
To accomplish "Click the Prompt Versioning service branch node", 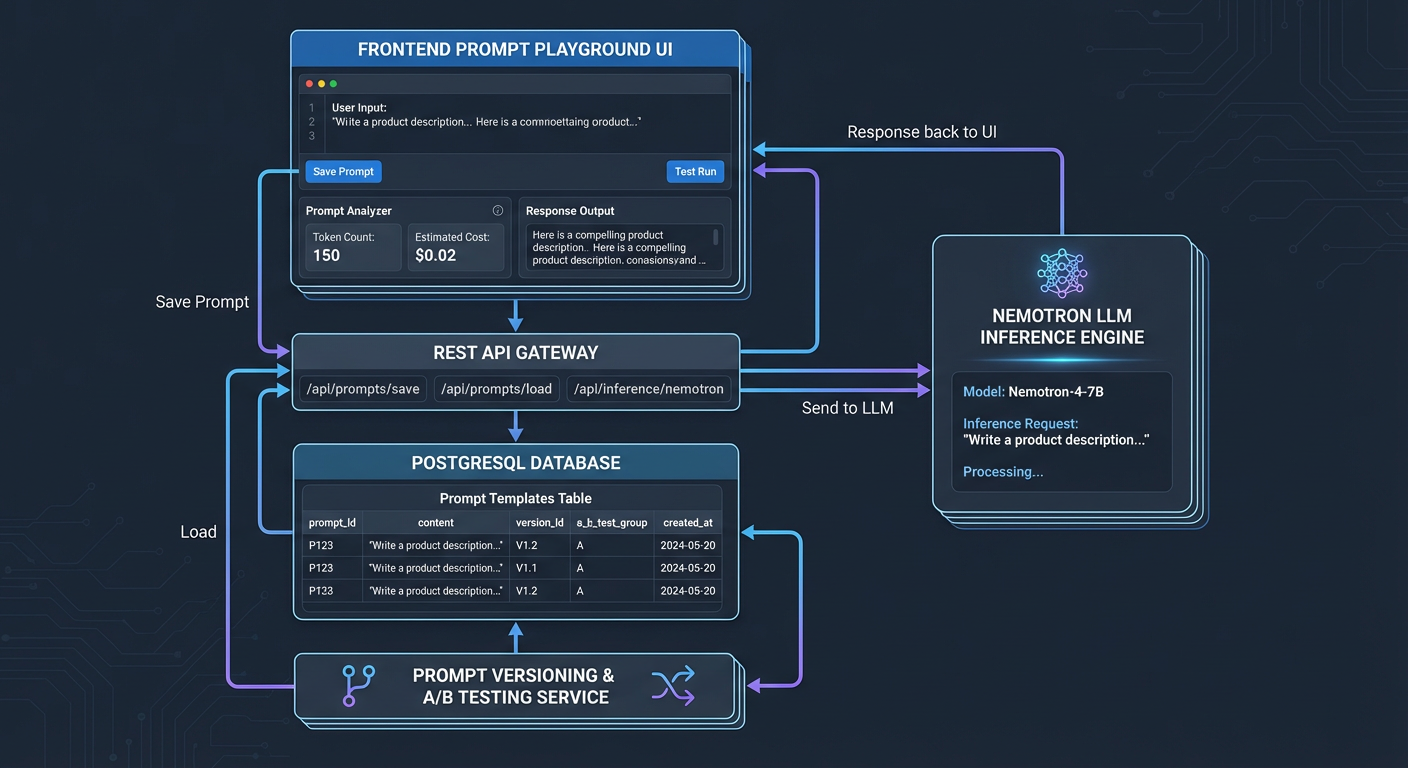I will click(x=516, y=686).
